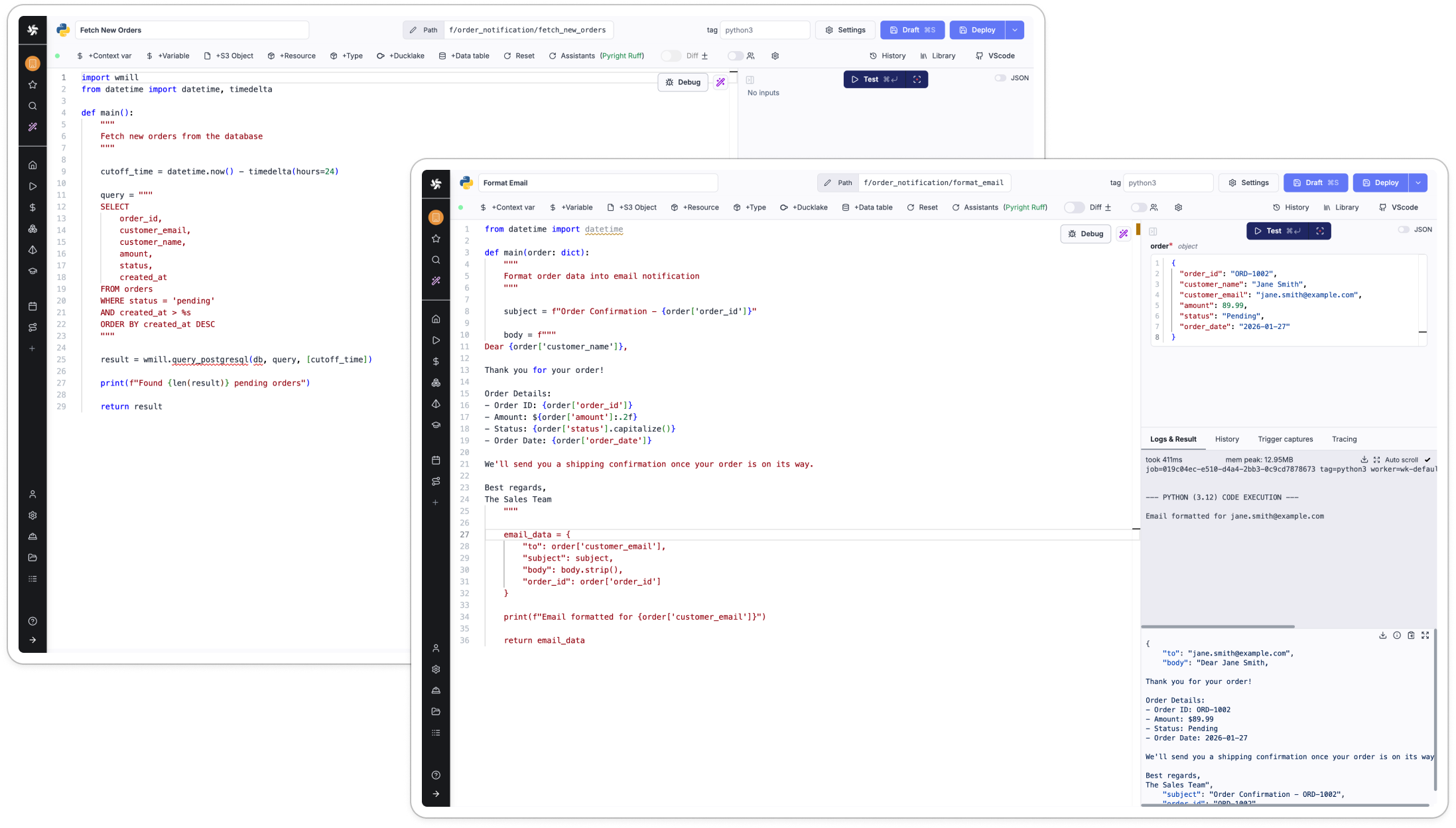The width and height of the screenshot is (1456, 828).
Task: Enable the Diff toggle in Format Email toolbar
Action: click(1074, 208)
